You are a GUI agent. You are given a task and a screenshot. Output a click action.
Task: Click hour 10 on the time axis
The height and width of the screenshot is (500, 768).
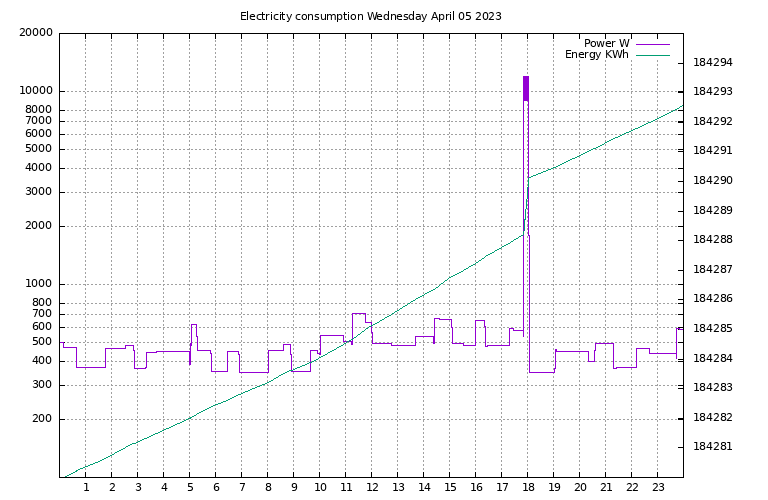[320, 487]
